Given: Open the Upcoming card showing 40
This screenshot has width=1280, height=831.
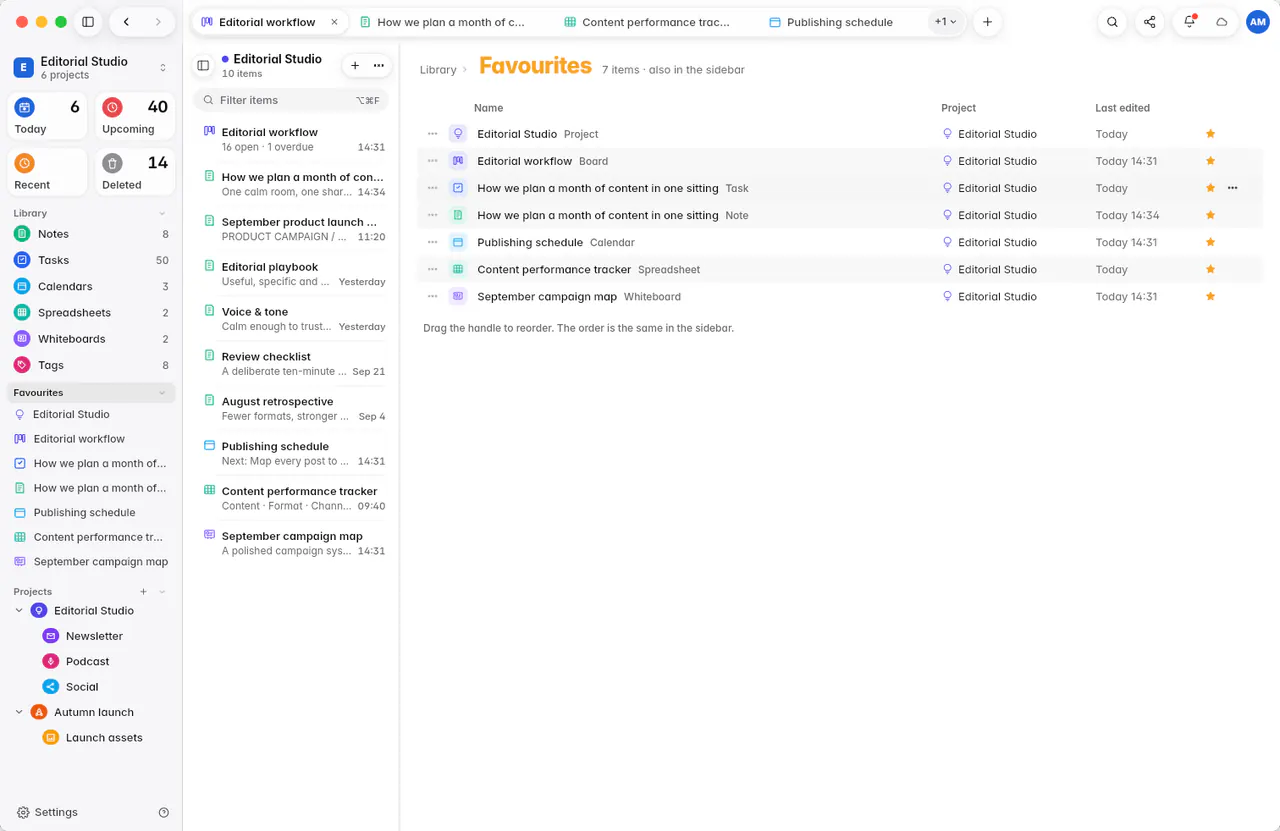Looking at the screenshot, I should (135, 117).
